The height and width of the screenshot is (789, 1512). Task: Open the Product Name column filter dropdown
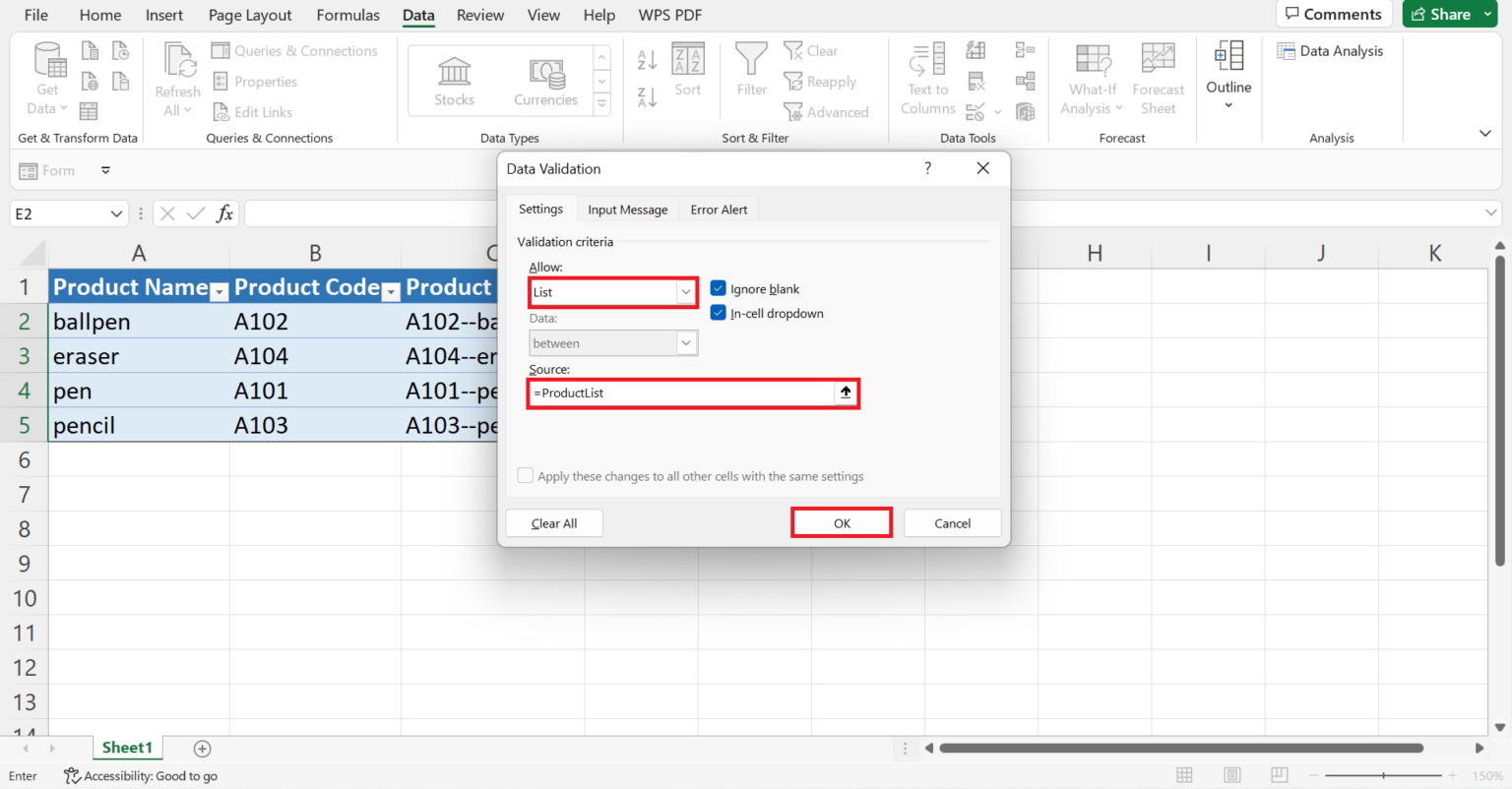pyautogui.click(x=220, y=290)
